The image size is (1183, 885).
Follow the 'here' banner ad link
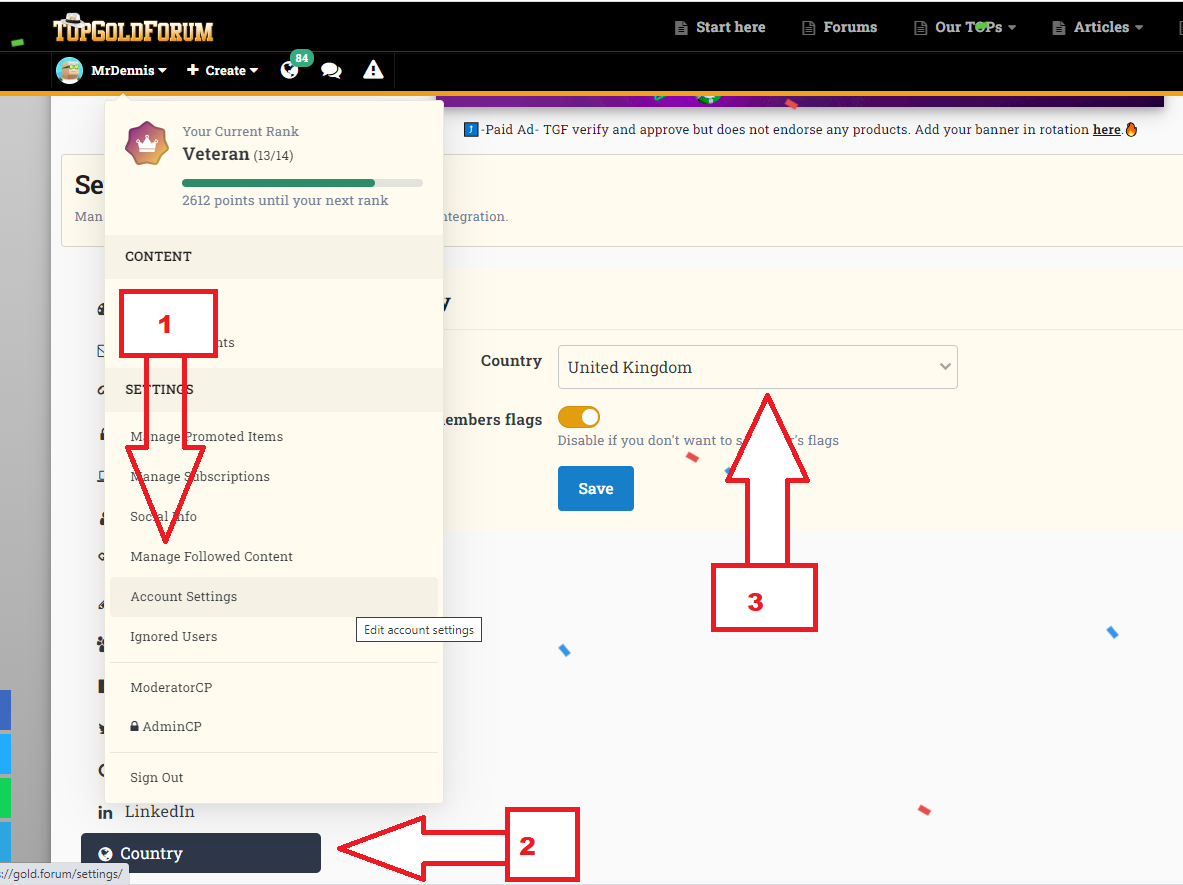pos(1106,129)
